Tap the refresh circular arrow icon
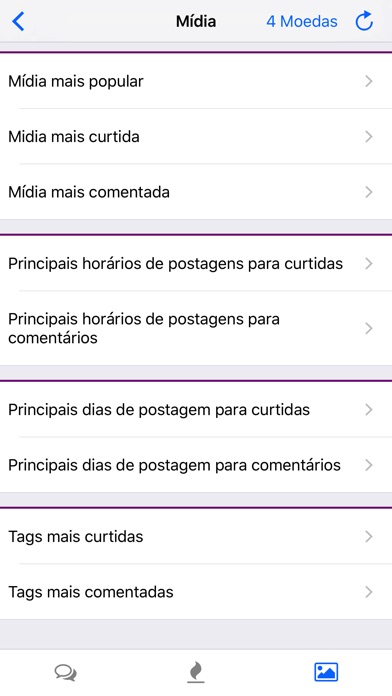The height and width of the screenshot is (696, 392). pos(364,21)
